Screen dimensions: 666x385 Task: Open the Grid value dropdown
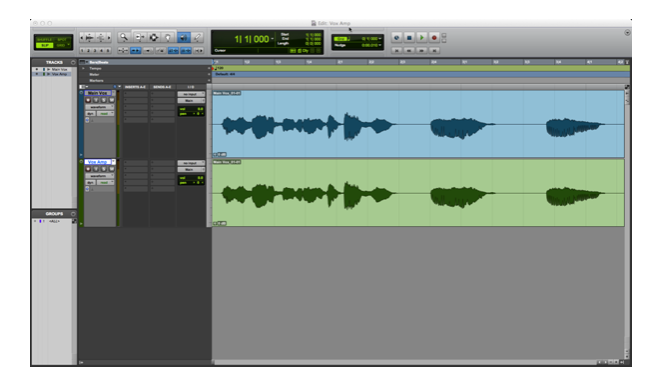point(380,39)
